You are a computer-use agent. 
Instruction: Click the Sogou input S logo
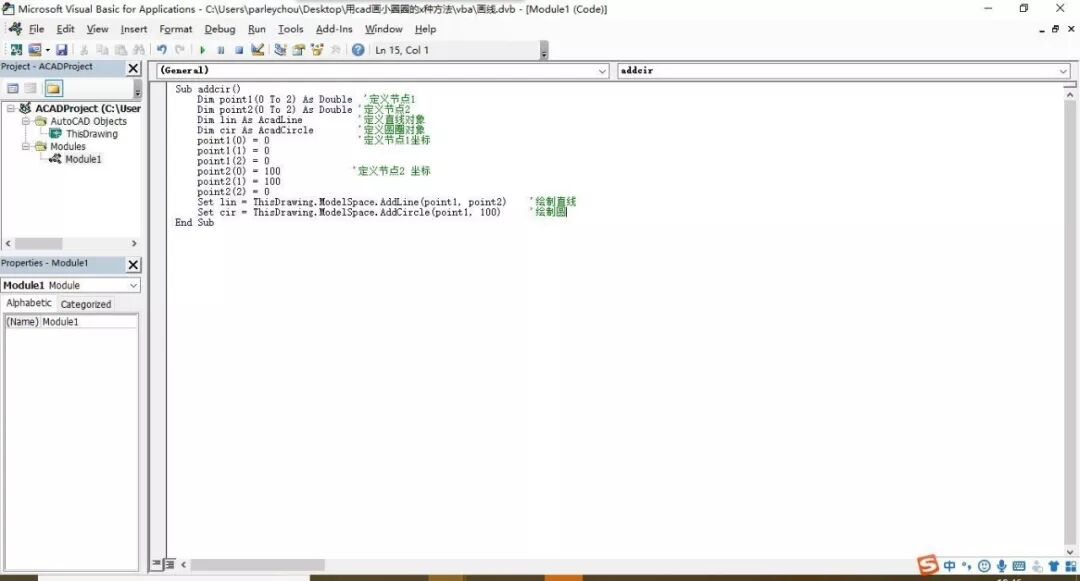click(928, 565)
